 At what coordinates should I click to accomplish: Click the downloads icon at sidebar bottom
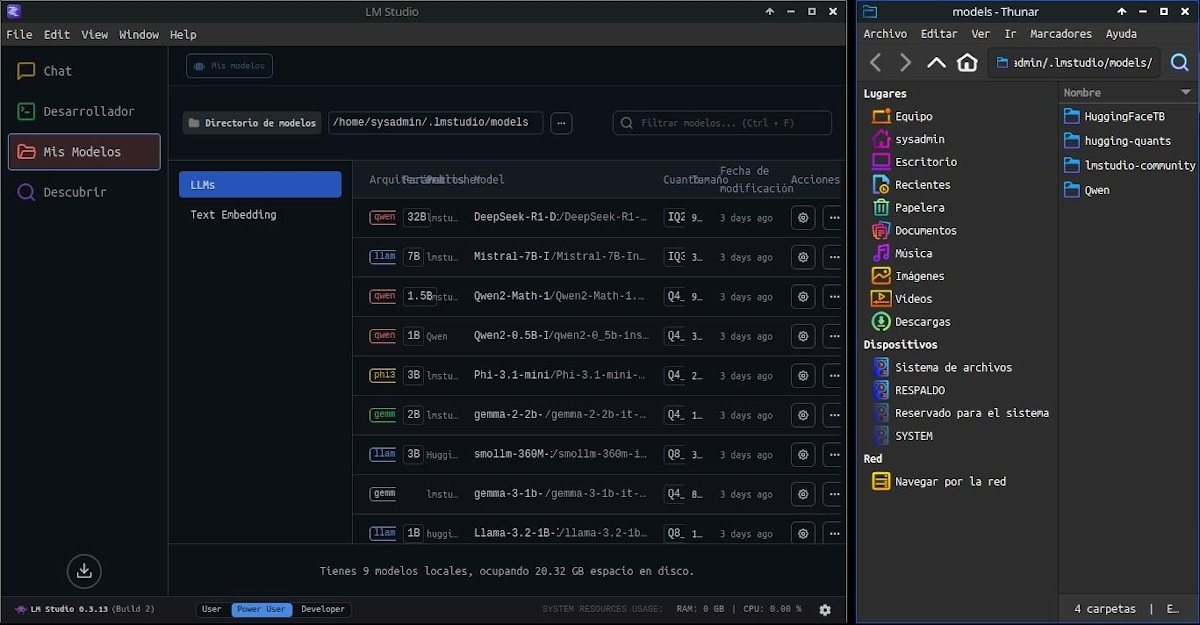(84, 571)
